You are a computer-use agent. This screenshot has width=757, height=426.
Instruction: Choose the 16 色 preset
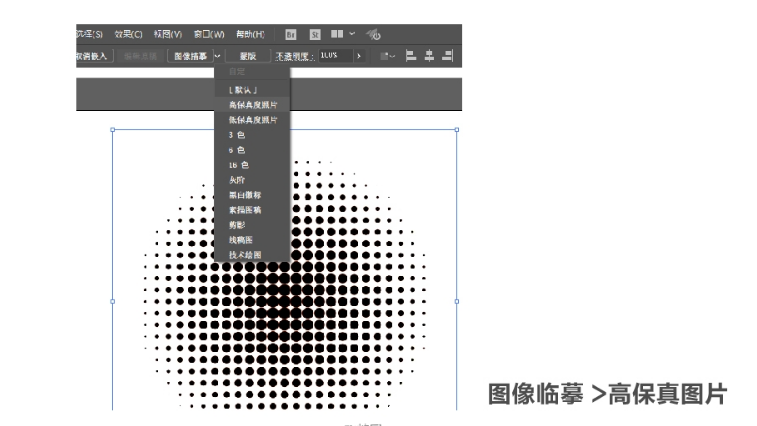[x=252, y=165]
